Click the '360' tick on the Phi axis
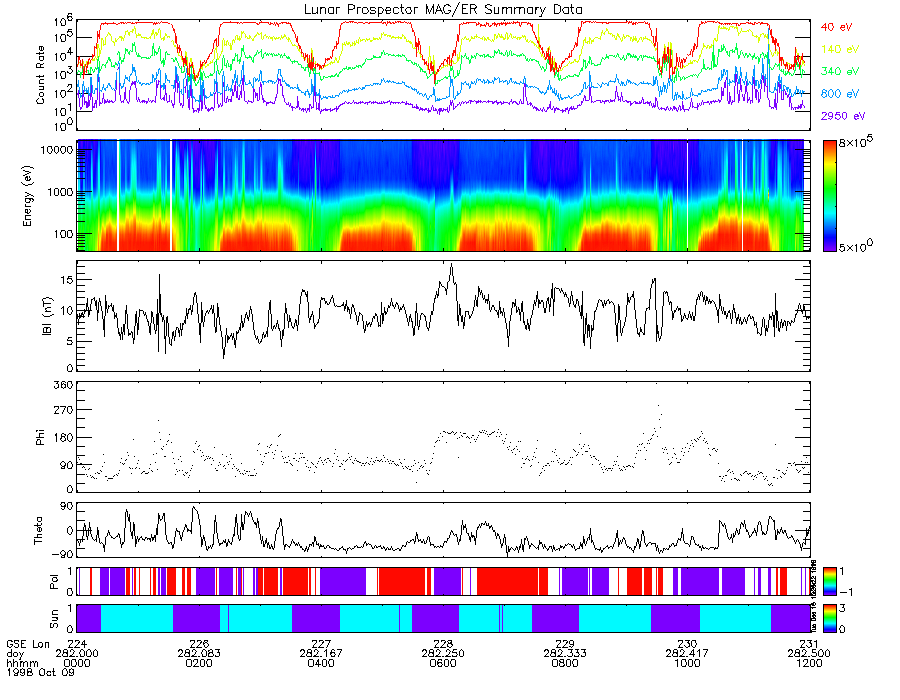This screenshot has height=700, width=900. [63, 385]
